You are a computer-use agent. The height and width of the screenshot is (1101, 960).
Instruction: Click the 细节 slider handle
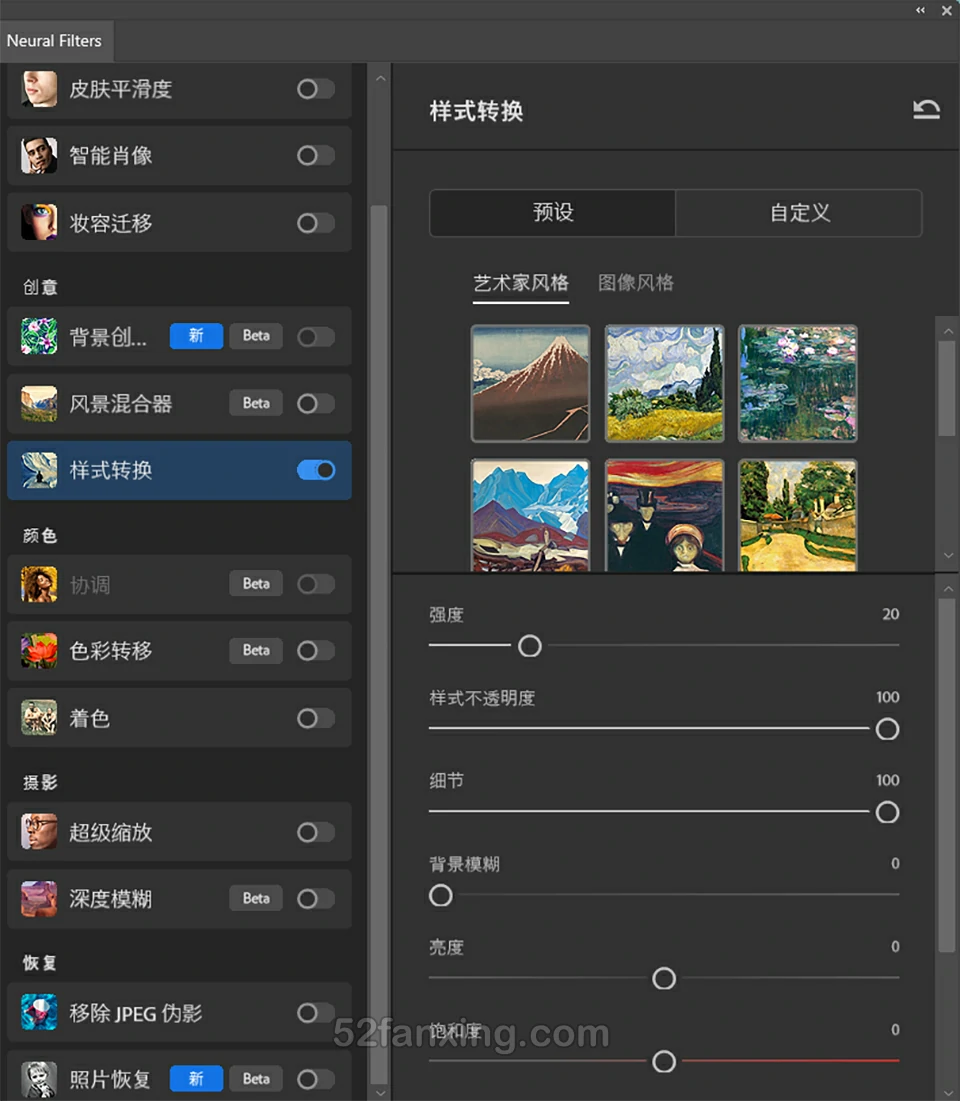point(887,812)
